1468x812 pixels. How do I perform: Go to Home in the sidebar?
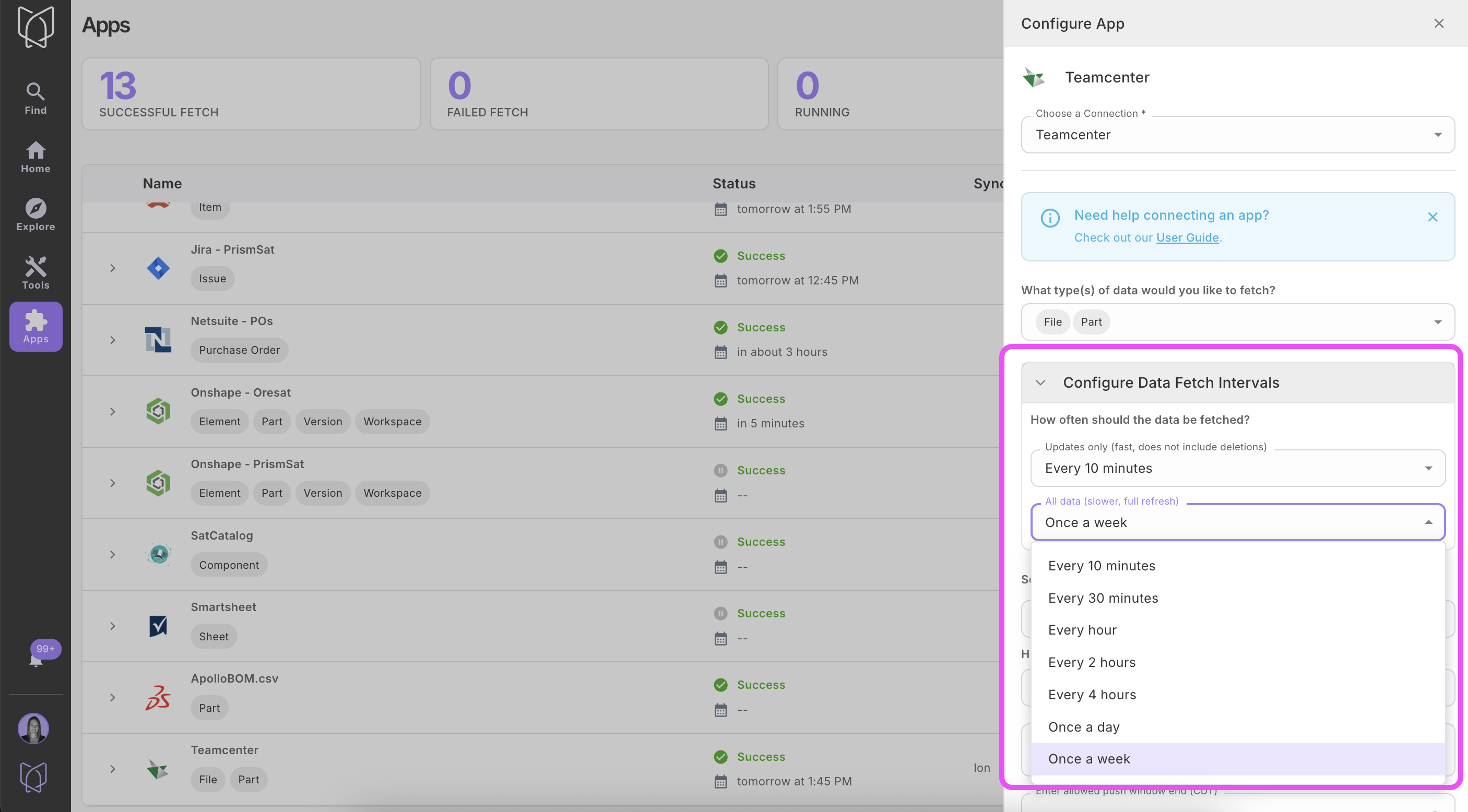pos(35,157)
